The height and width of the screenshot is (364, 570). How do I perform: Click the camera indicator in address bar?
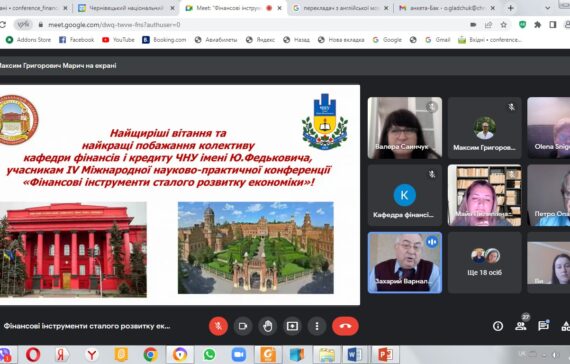pyautogui.click(x=473, y=25)
